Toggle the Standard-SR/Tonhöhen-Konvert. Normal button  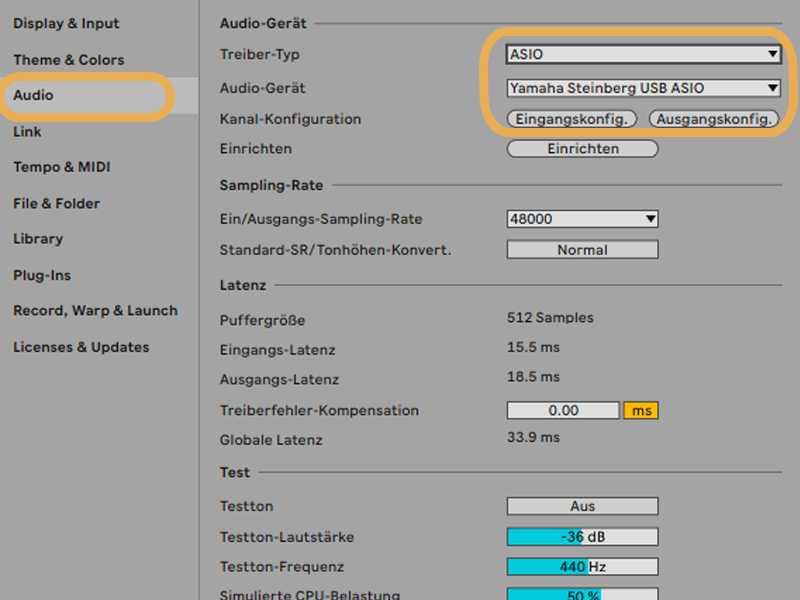582,249
